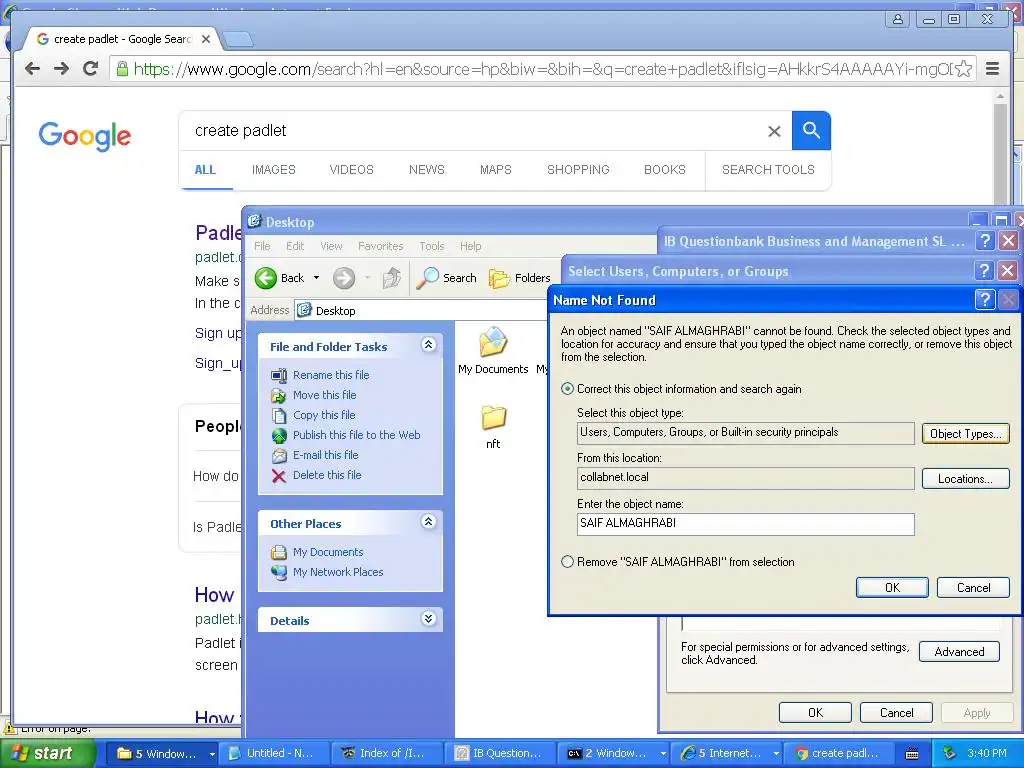1024x768 pixels.
Task: Open the Edit menu in the Desktop window
Action: click(x=295, y=246)
